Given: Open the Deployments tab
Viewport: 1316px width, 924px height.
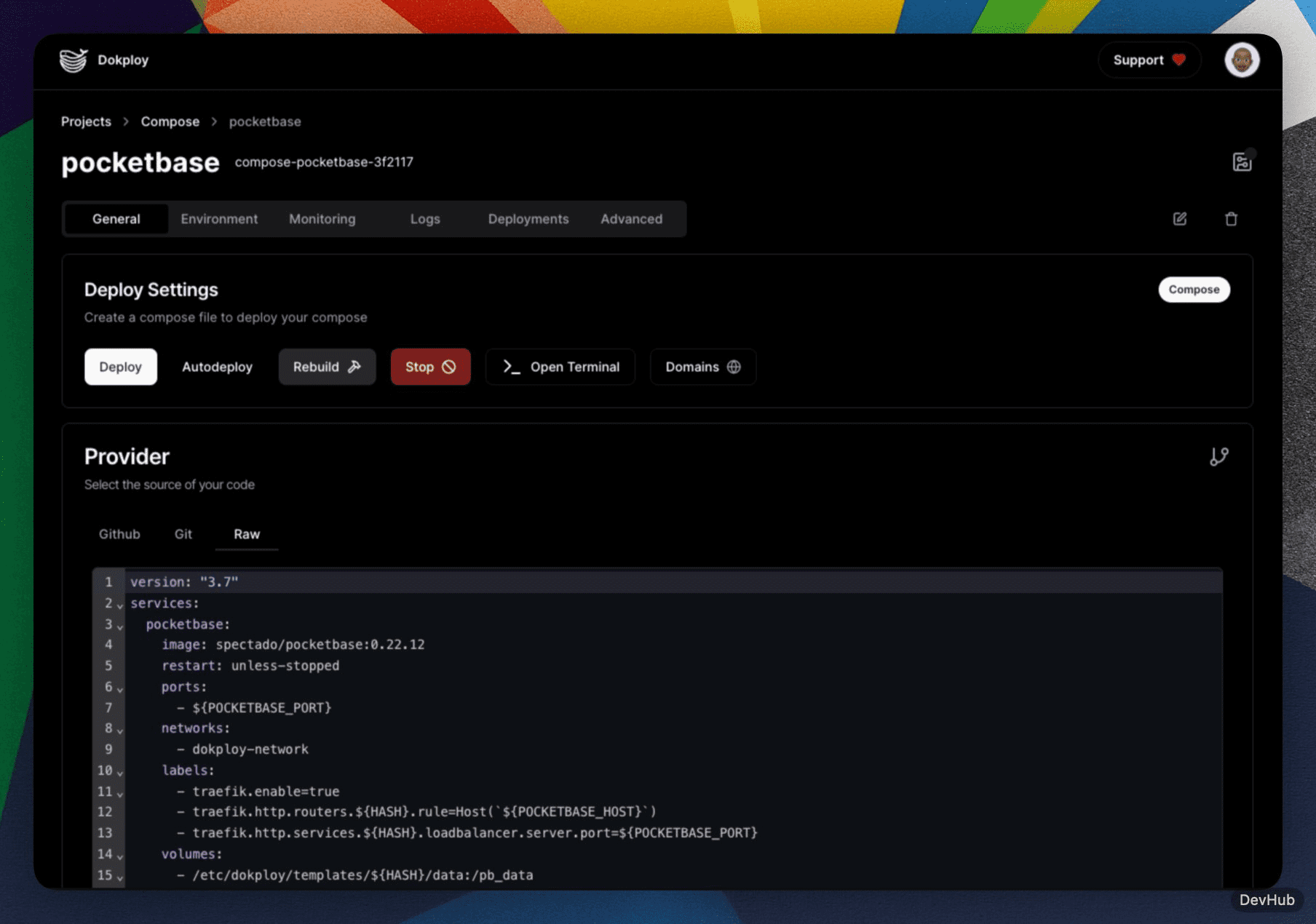Looking at the screenshot, I should click(x=528, y=219).
